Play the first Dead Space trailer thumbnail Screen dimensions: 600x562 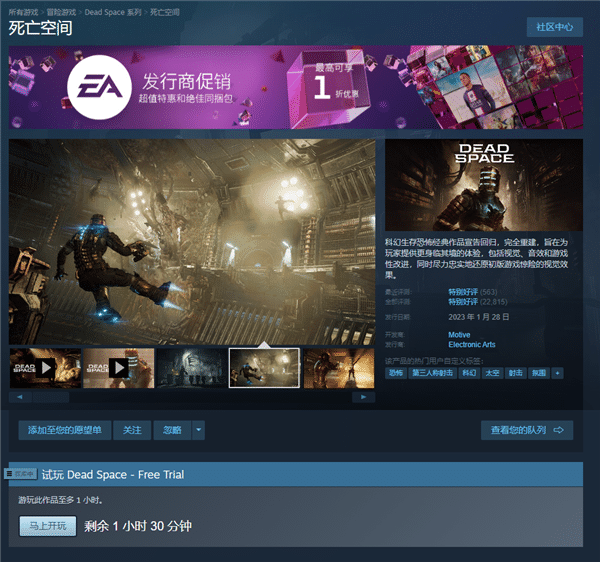click(46, 368)
